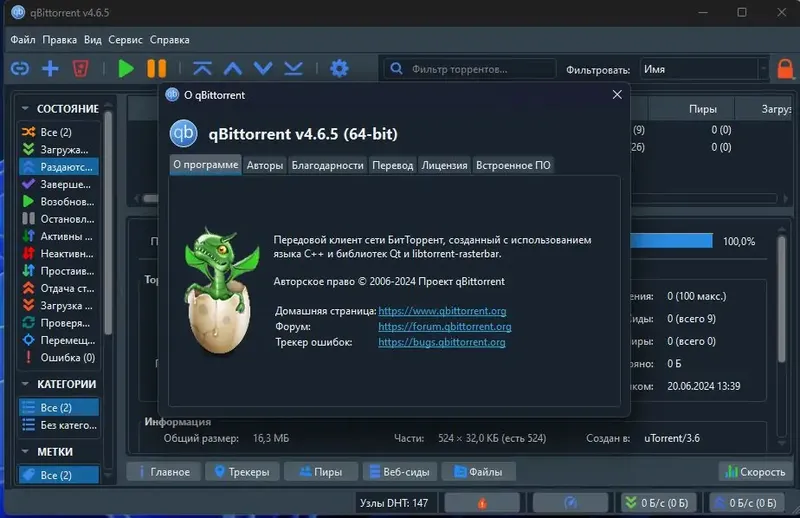Select the Заверше... status filter
This screenshot has width=800, height=518.
pyautogui.click(x=59, y=184)
